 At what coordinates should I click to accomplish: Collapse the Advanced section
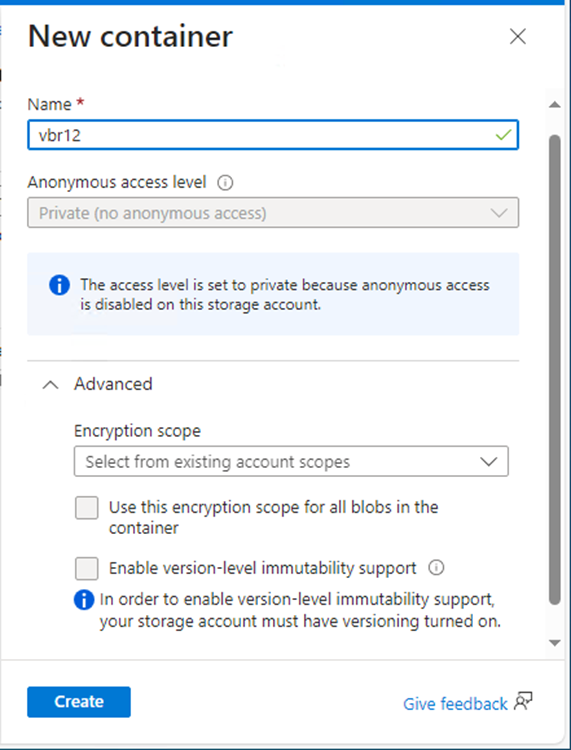pos(51,385)
